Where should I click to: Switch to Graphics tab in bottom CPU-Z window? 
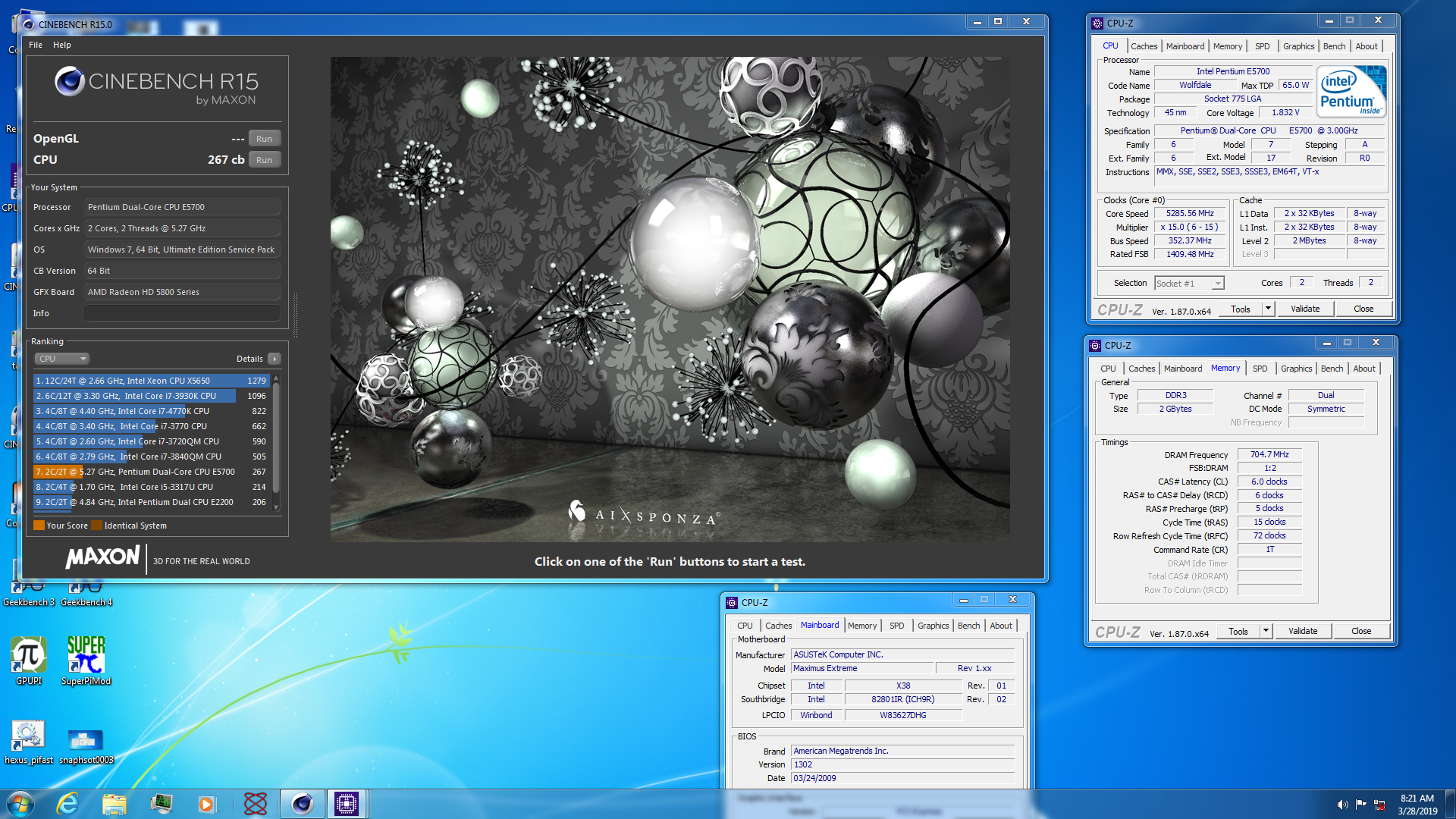click(x=933, y=626)
